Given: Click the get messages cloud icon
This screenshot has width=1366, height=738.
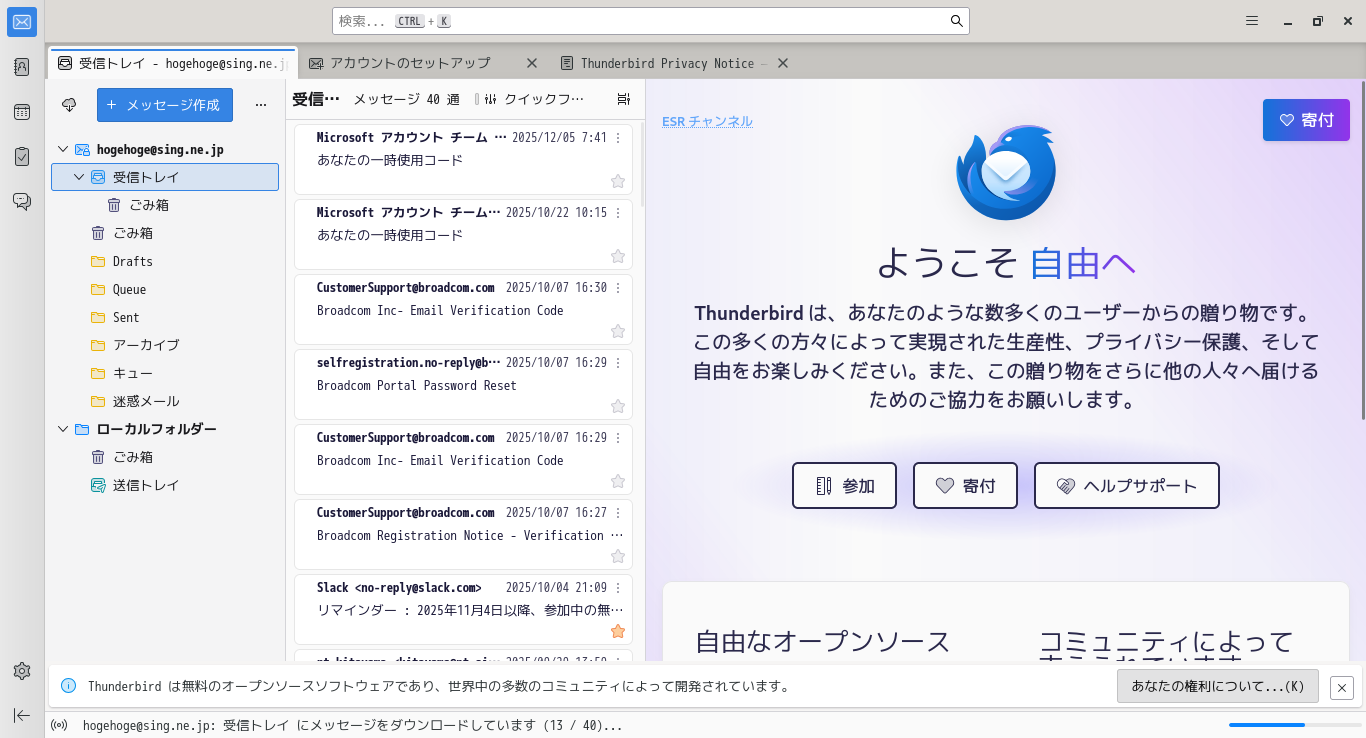Looking at the screenshot, I should [69, 105].
